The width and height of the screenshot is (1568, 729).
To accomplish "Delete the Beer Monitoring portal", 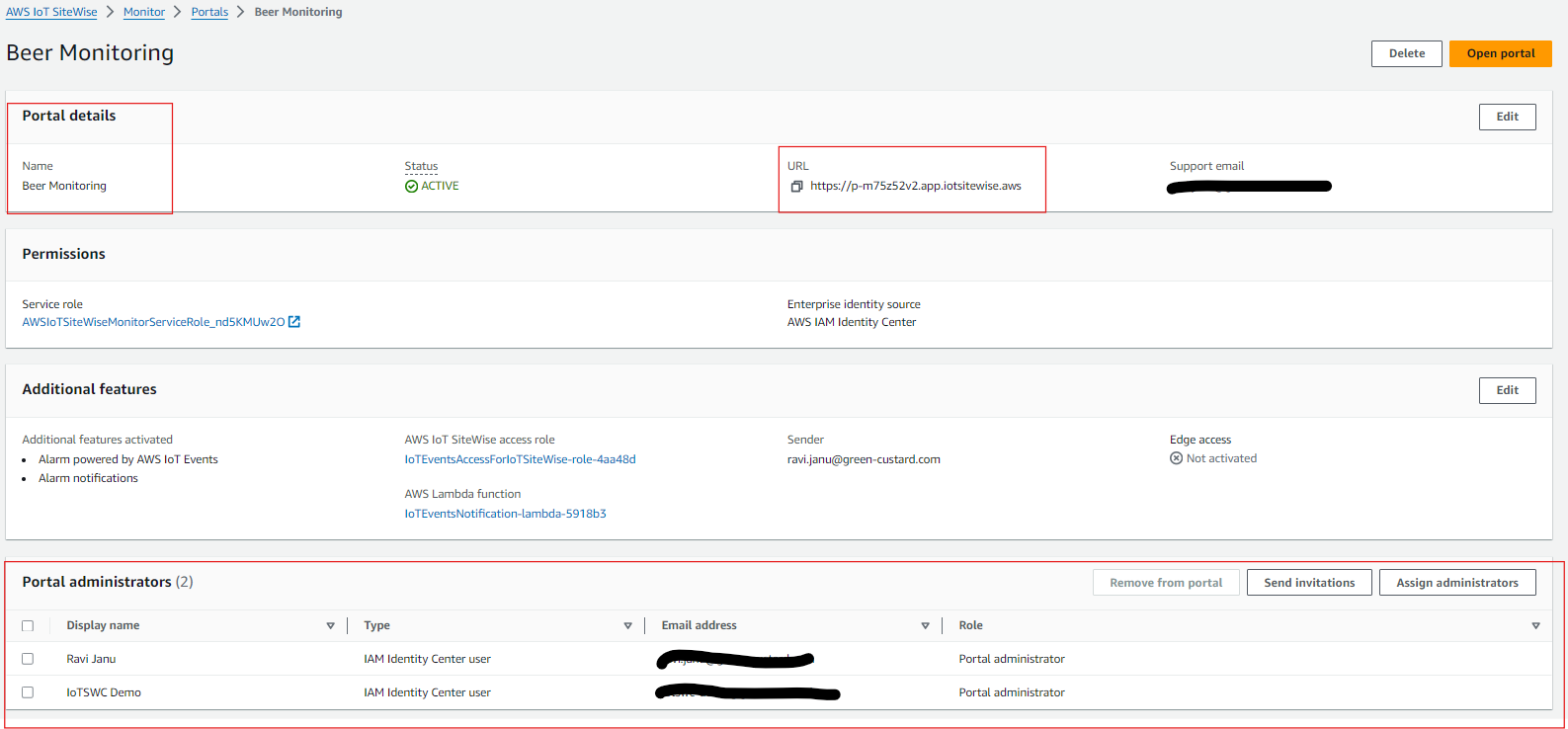I will 1407,53.
